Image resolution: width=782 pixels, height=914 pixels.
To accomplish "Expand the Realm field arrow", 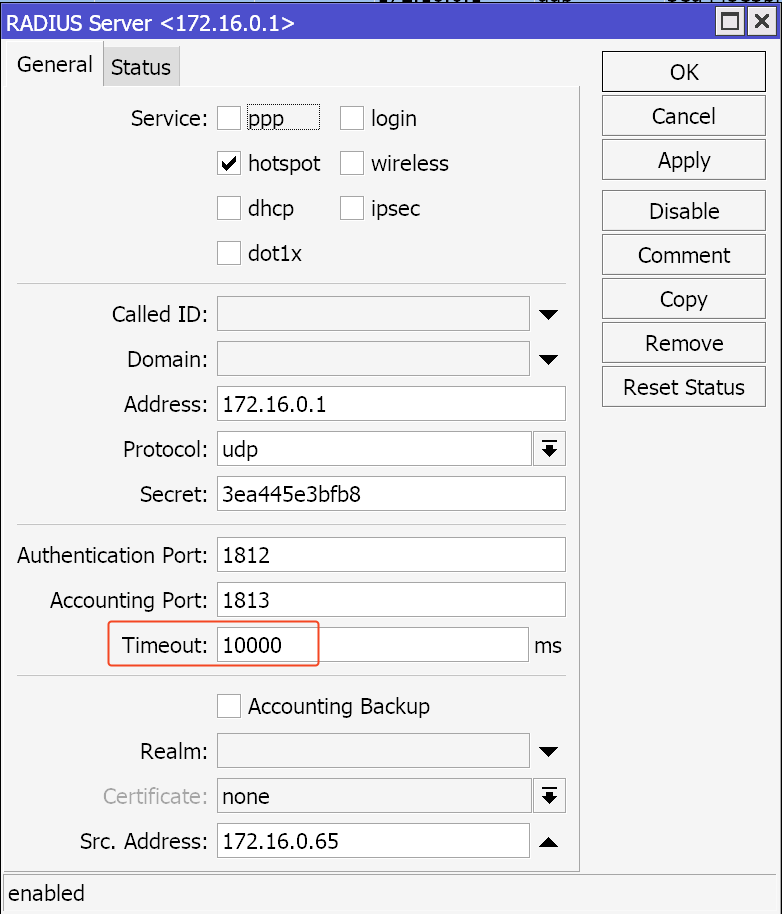I will coord(548,751).
